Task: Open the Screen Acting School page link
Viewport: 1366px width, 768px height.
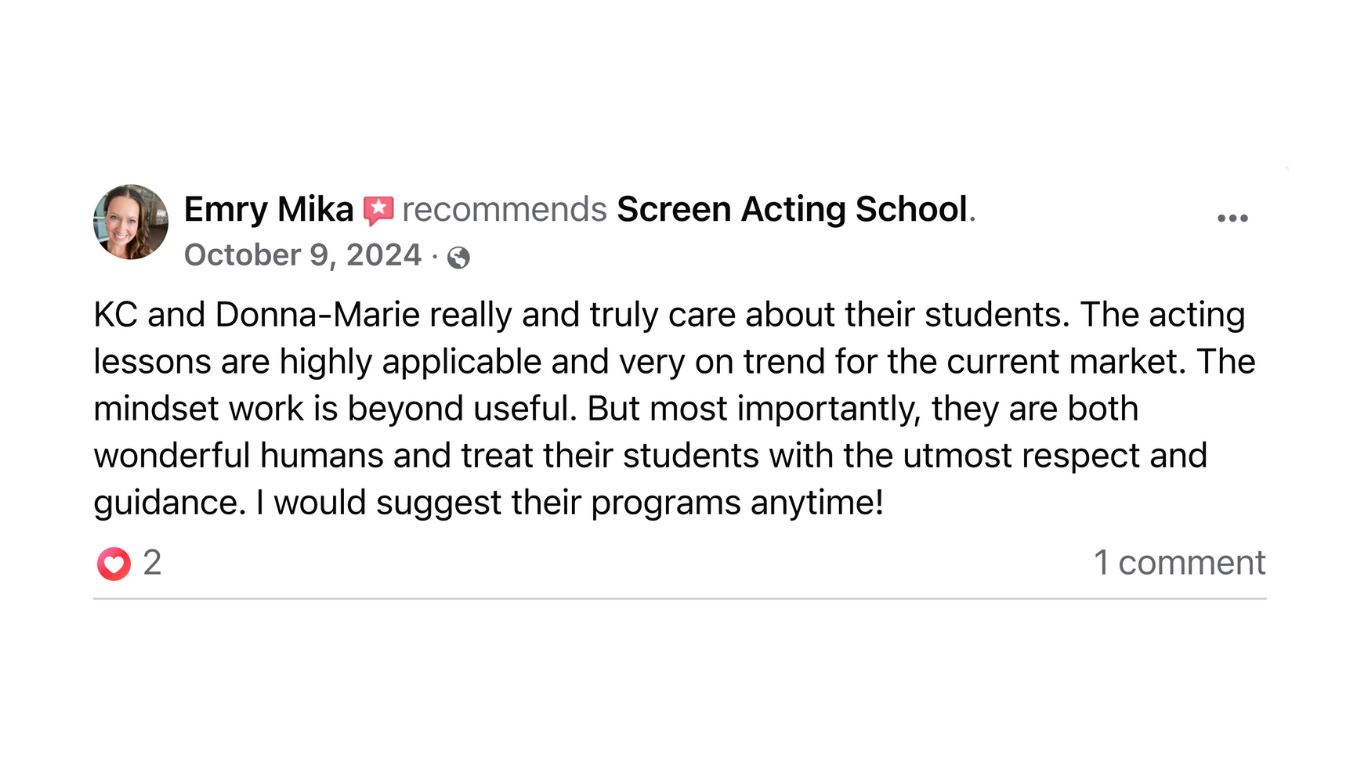Action: (x=793, y=210)
